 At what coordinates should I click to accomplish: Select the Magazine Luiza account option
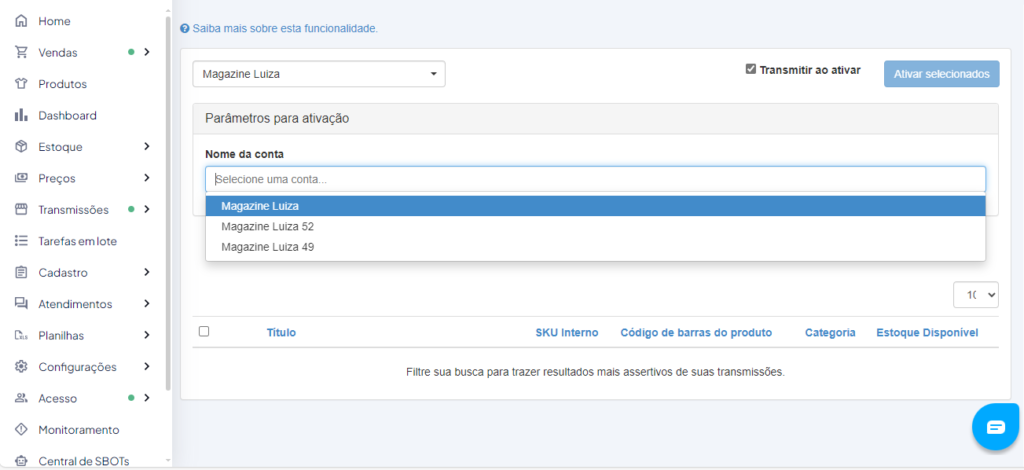point(595,206)
